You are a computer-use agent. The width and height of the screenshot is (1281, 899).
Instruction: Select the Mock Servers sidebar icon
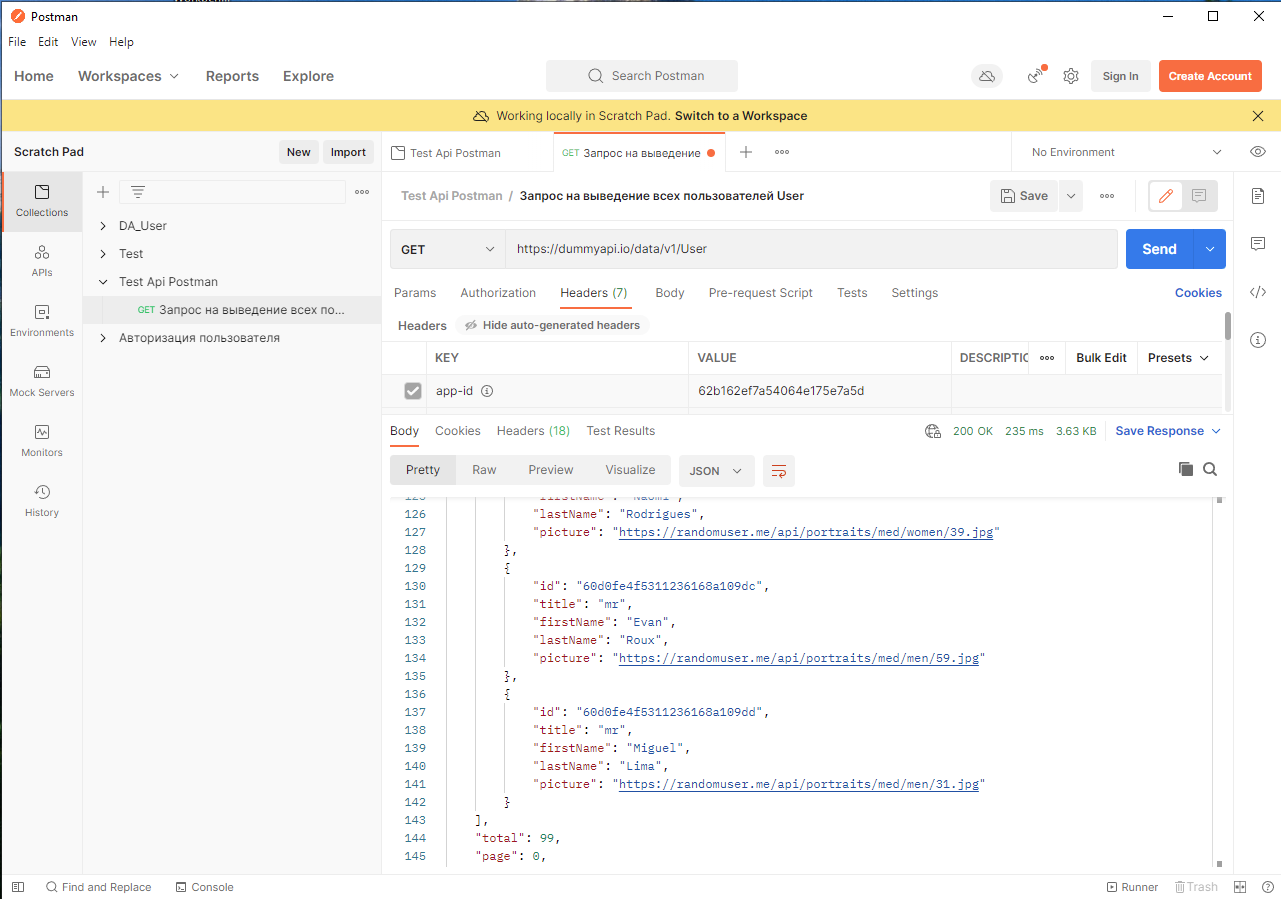tap(41, 380)
